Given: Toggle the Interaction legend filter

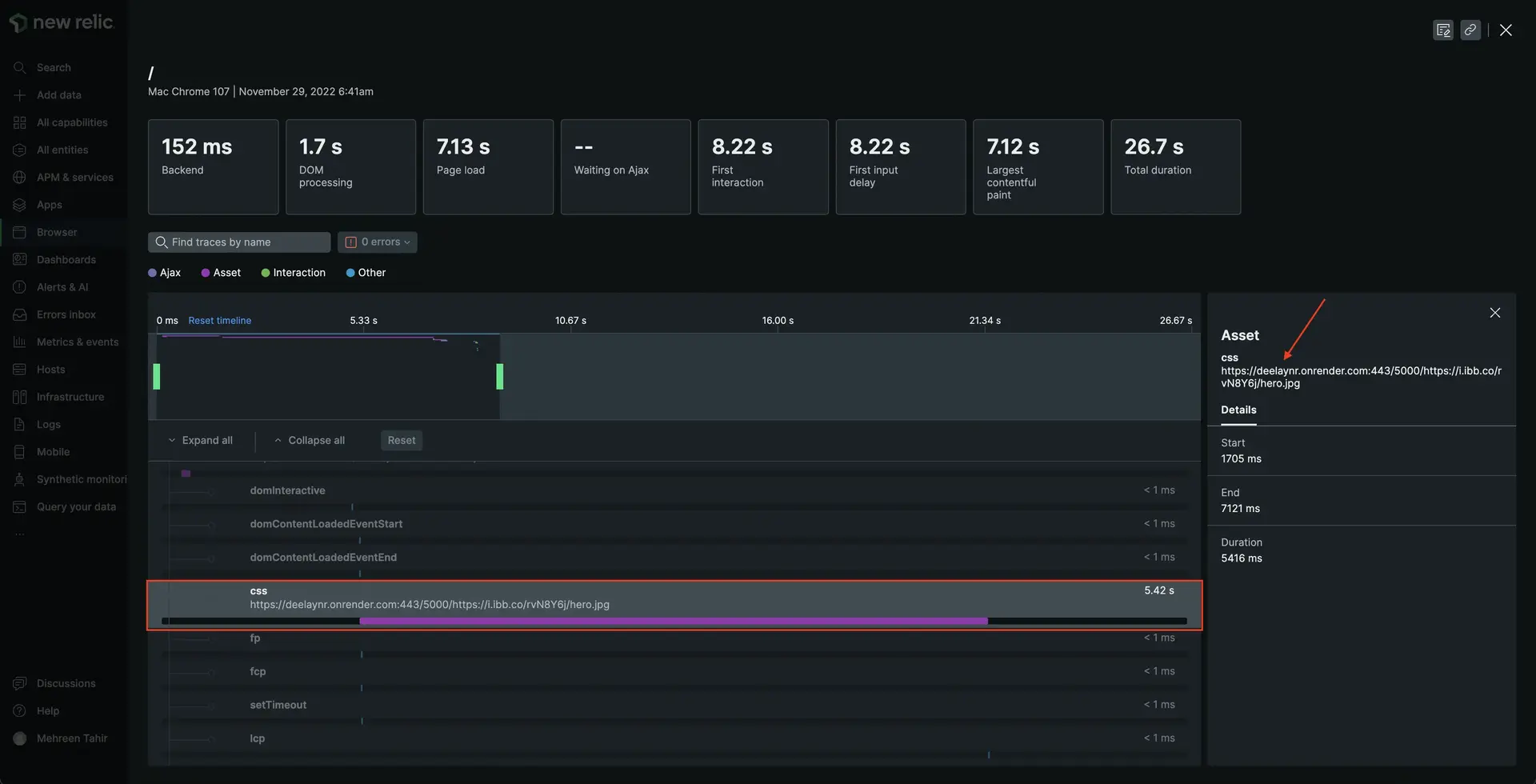Looking at the screenshot, I should point(293,273).
